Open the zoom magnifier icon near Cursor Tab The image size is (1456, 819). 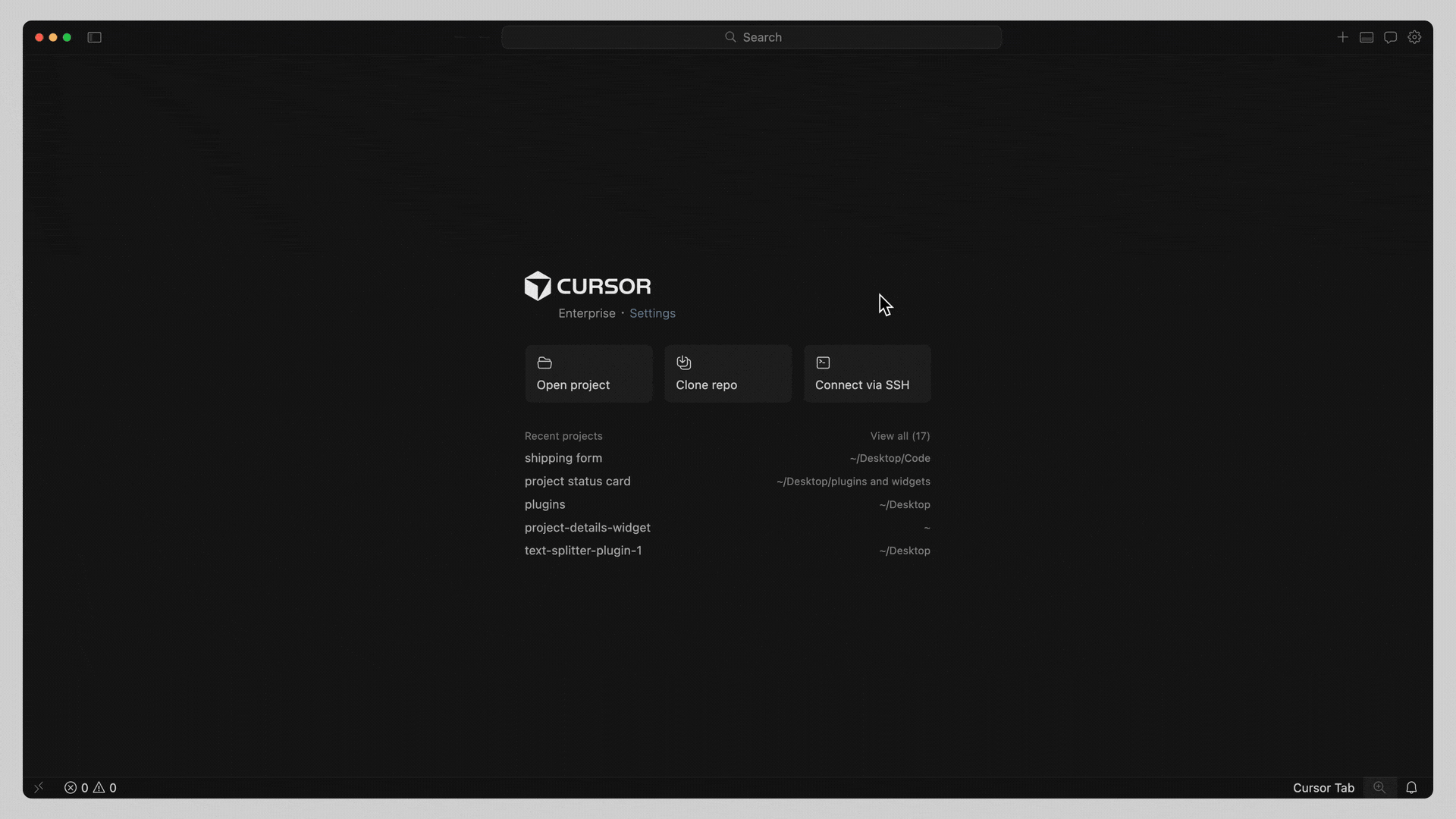pyautogui.click(x=1380, y=787)
